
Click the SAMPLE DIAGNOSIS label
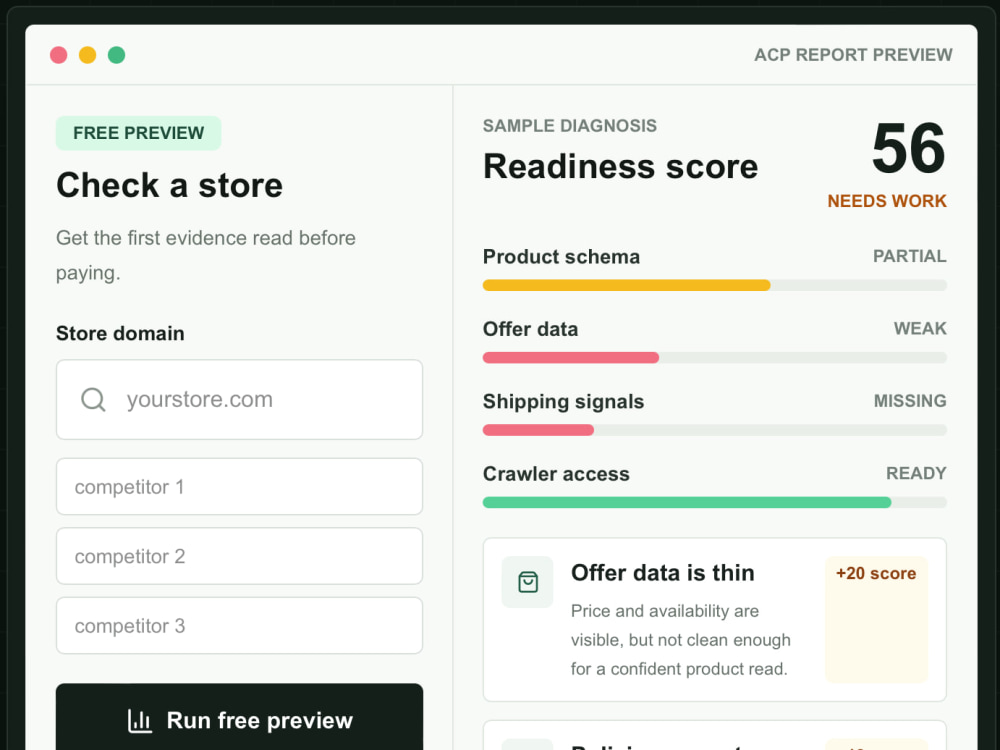[570, 126]
